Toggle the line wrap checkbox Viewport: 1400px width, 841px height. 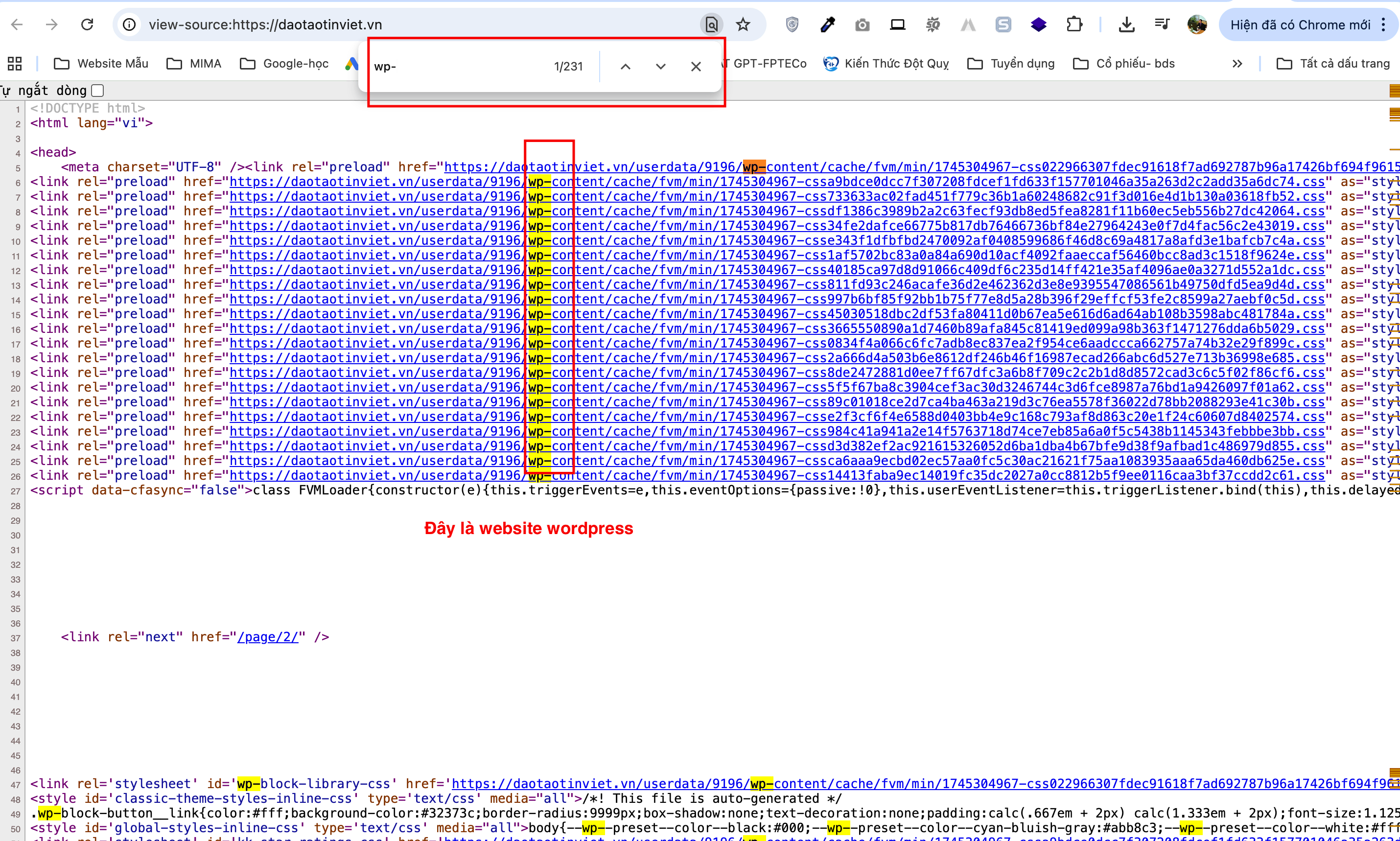pyautogui.click(x=97, y=91)
